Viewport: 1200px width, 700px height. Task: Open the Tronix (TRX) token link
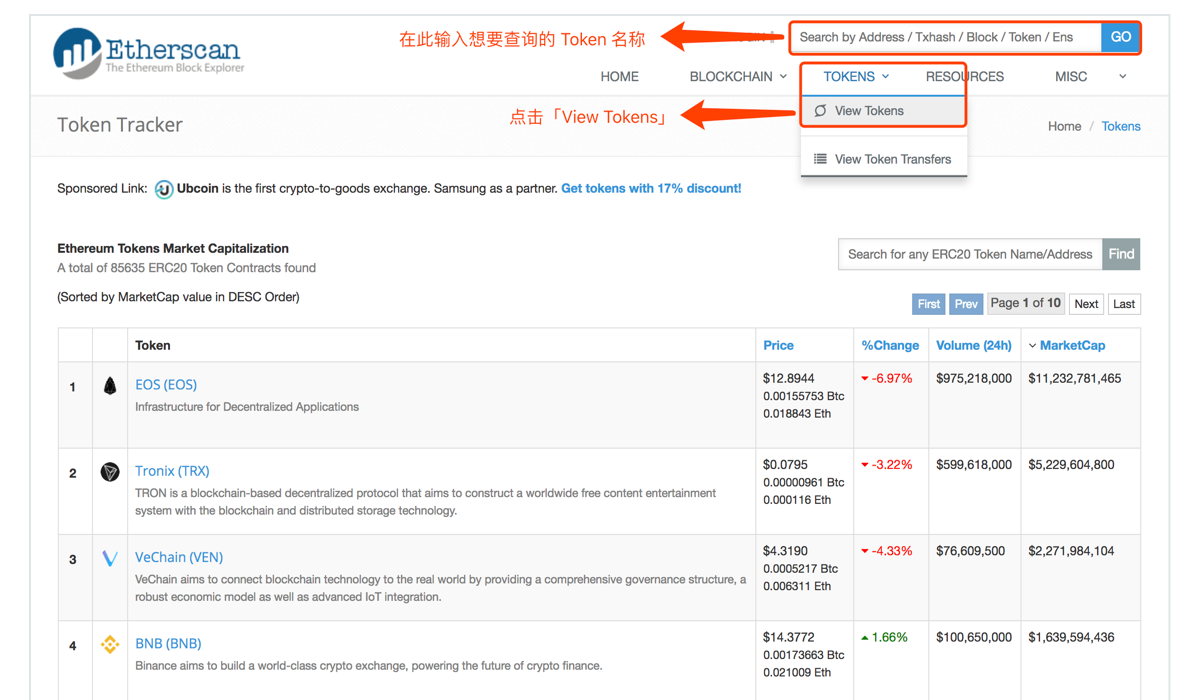(172, 471)
